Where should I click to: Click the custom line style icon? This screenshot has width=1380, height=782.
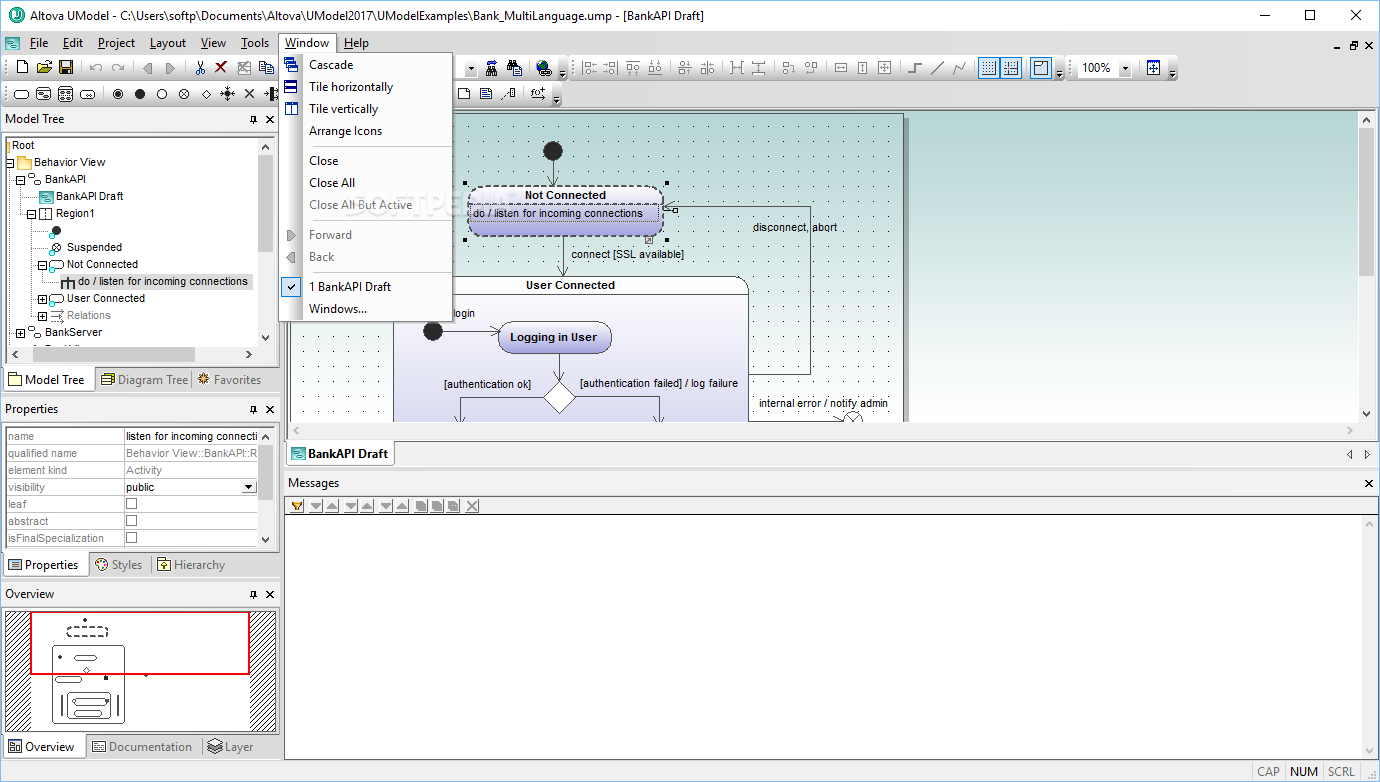pyautogui.click(x=959, y=68)
